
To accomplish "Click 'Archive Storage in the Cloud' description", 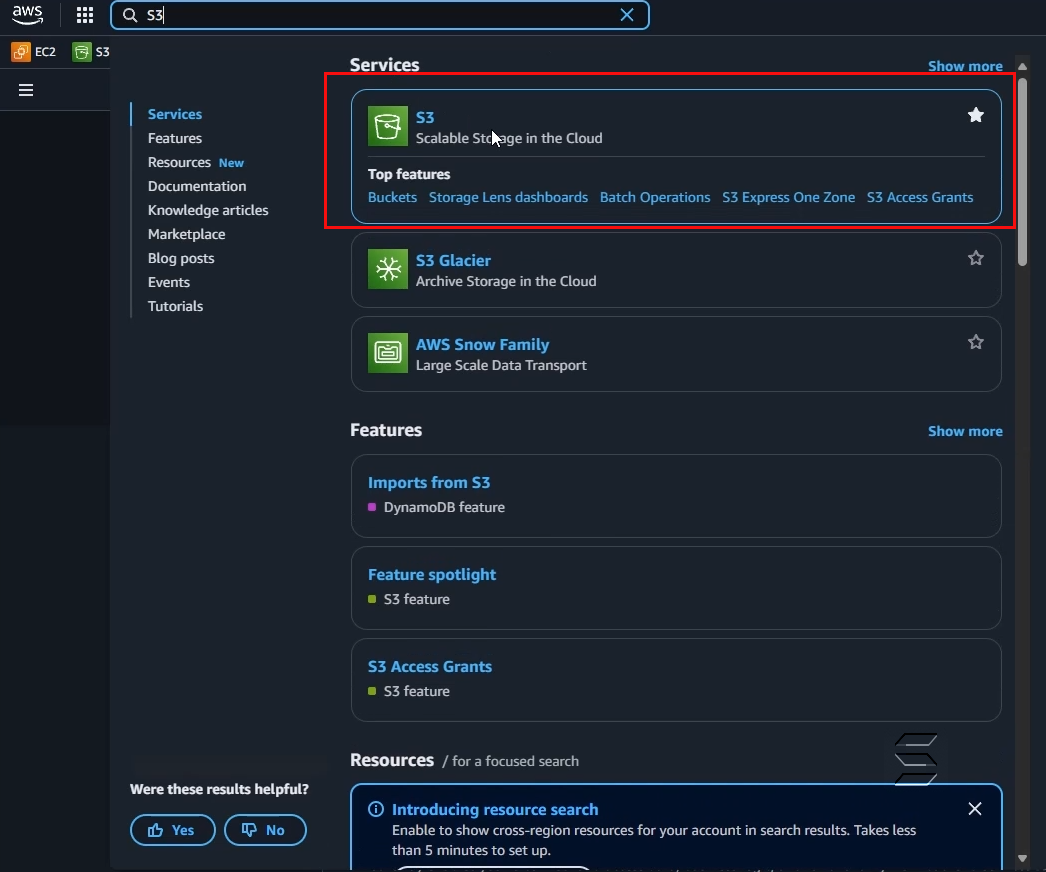I will click(506, 282).
